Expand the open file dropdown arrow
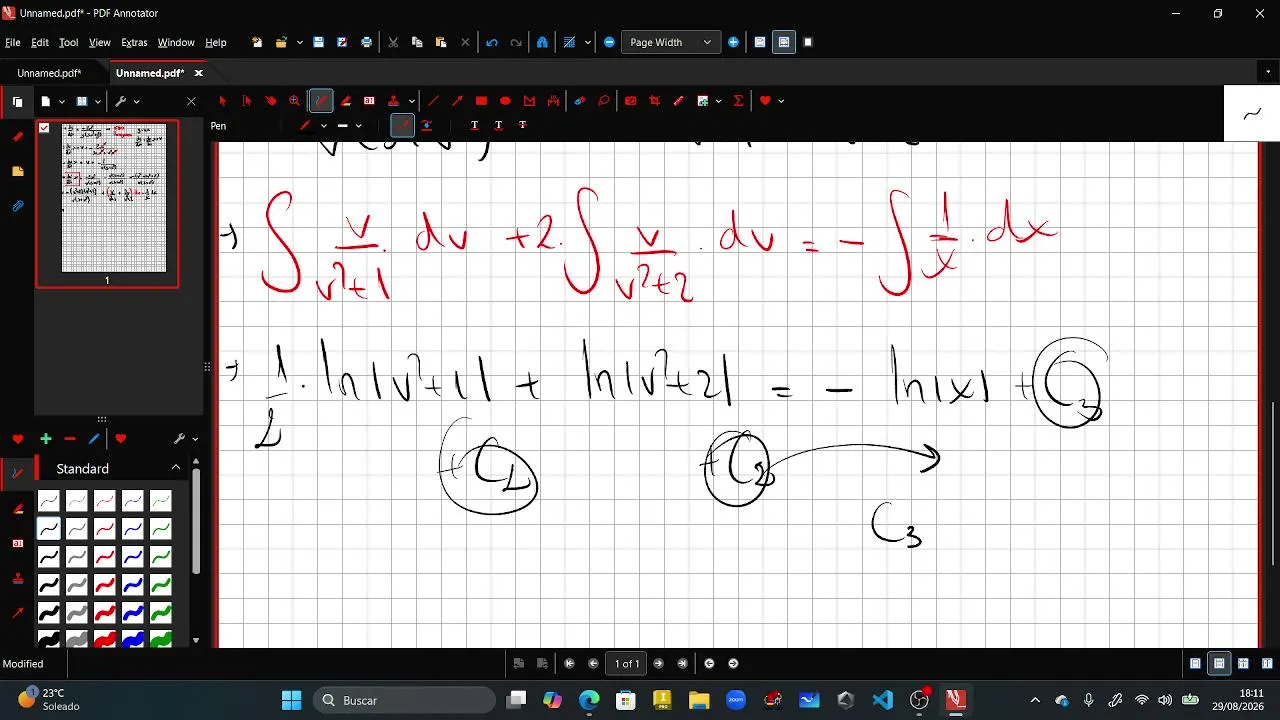This screenshot has width=1280, height=720. [x=300, y=42]
